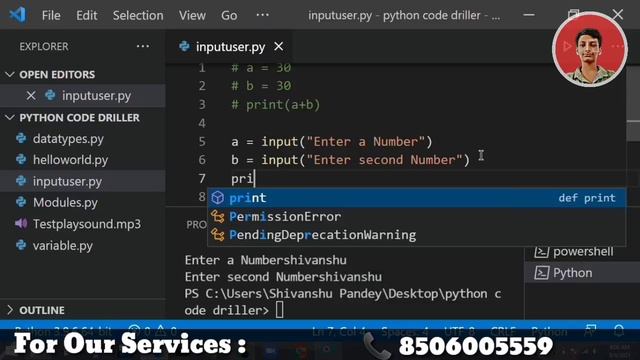
Task: Click the Python terminal icon
Action: pyautogui.click(x=542, y=273)
